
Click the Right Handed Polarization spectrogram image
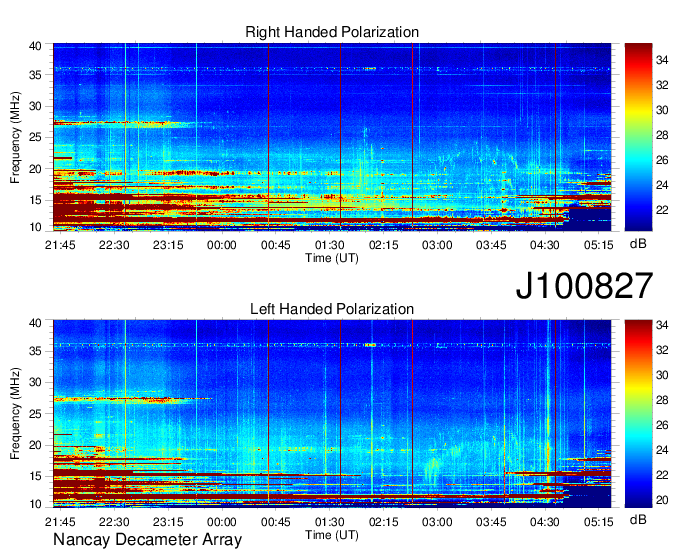(332, 137)
